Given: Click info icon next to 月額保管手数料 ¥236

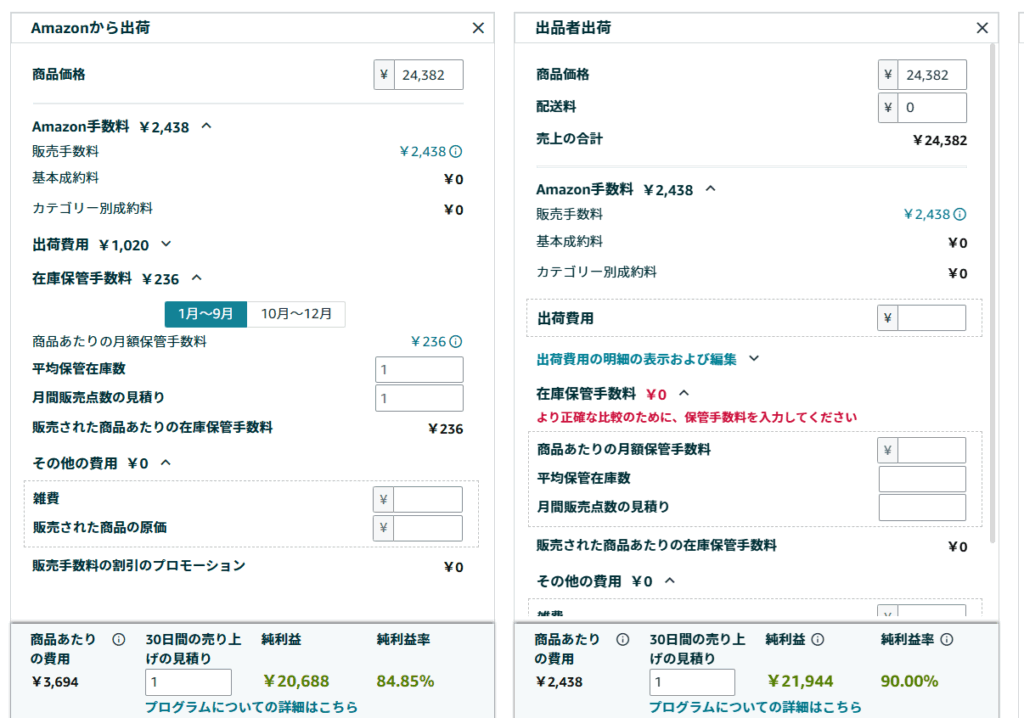Looking at the screenshot, I should point(456,342).
